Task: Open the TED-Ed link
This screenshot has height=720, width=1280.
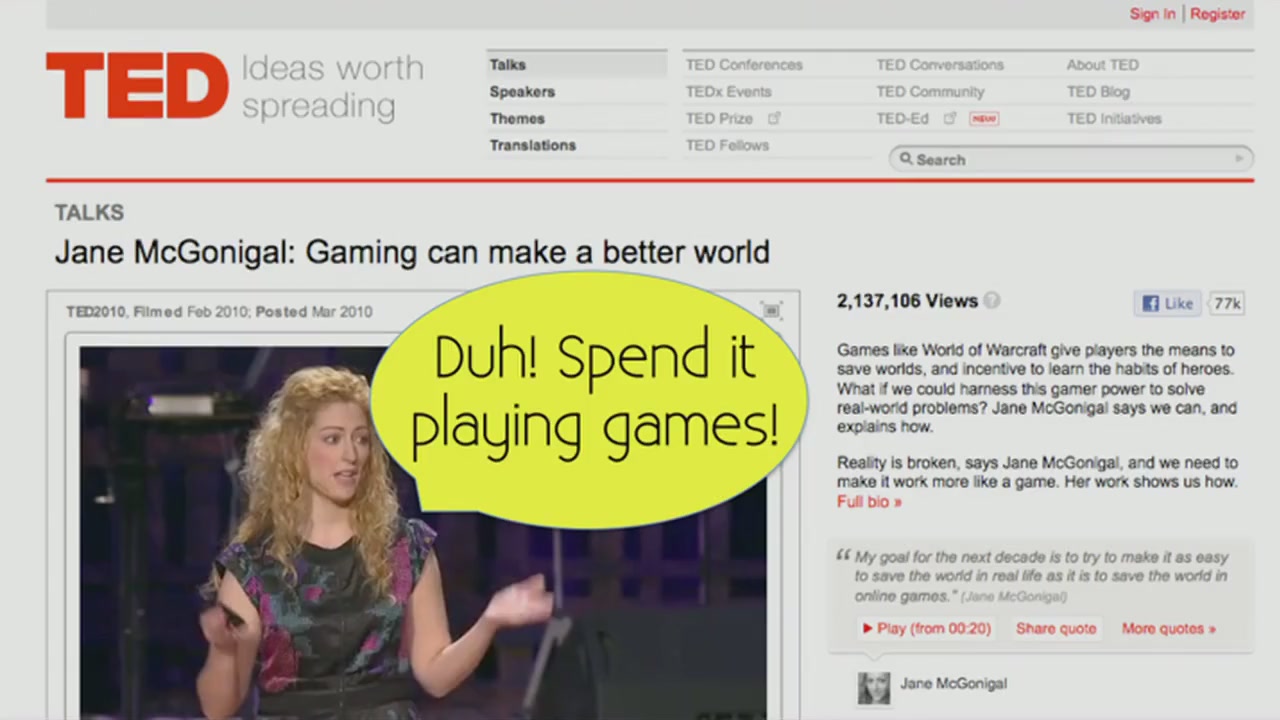Action: tap(903, 118)
